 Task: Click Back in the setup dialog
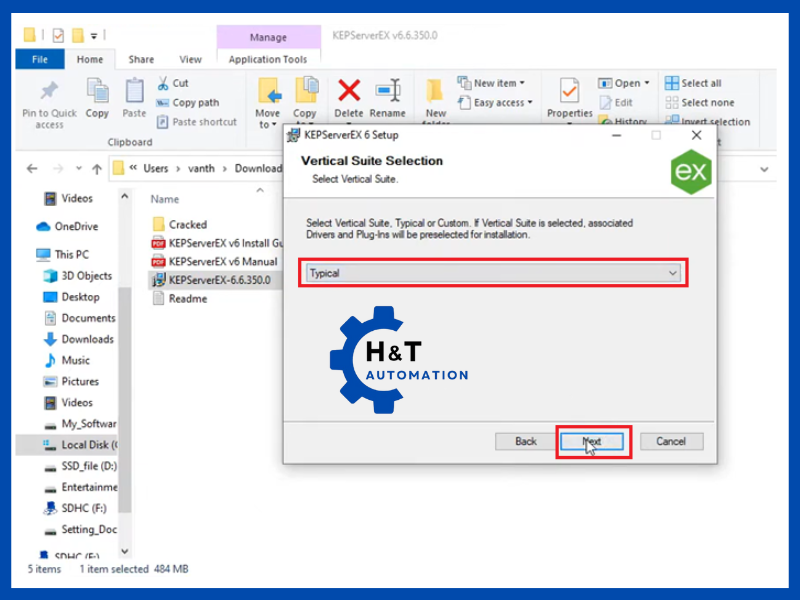point(526,441)
